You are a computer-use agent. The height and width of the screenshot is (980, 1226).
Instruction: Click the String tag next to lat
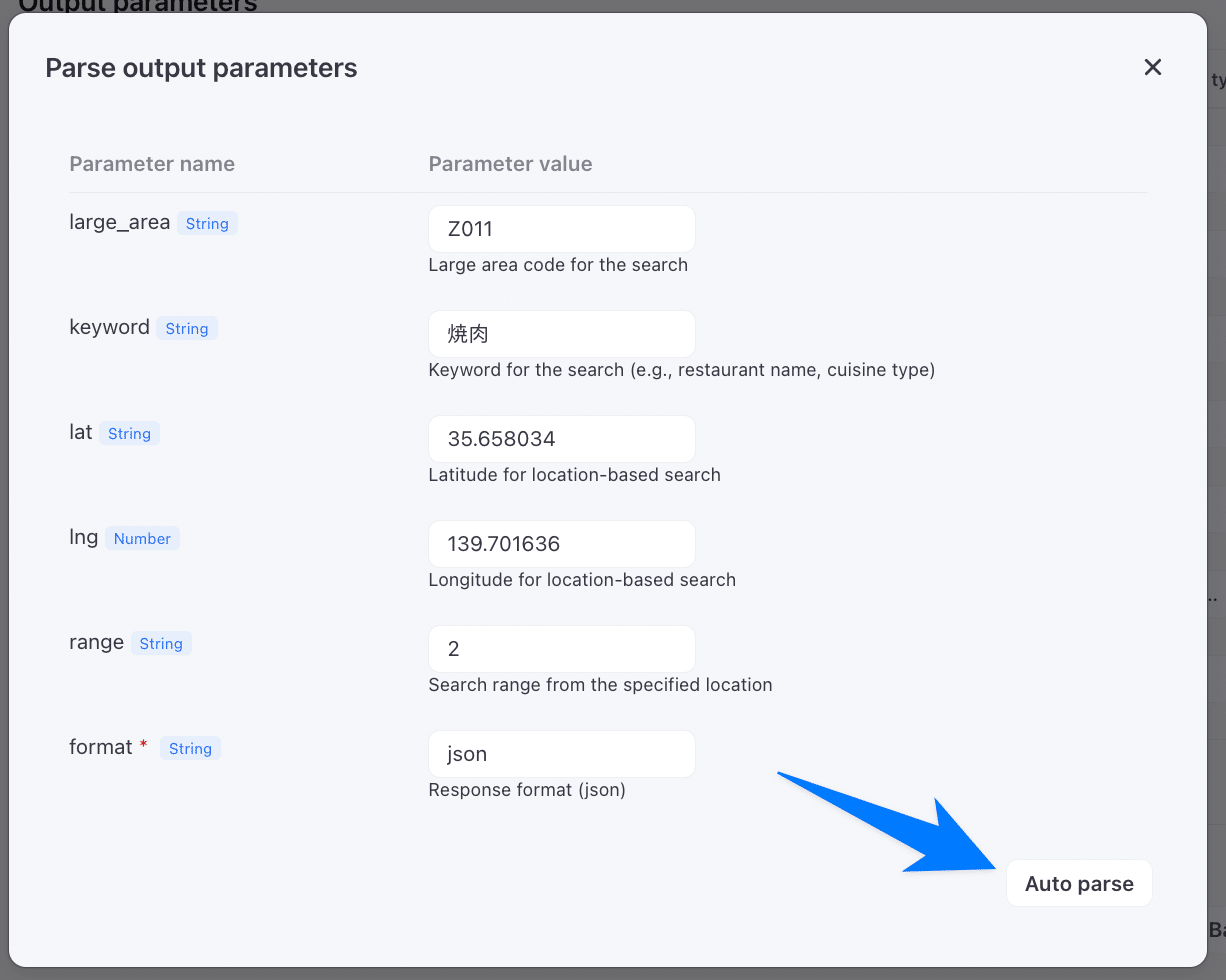click(129, 434)
